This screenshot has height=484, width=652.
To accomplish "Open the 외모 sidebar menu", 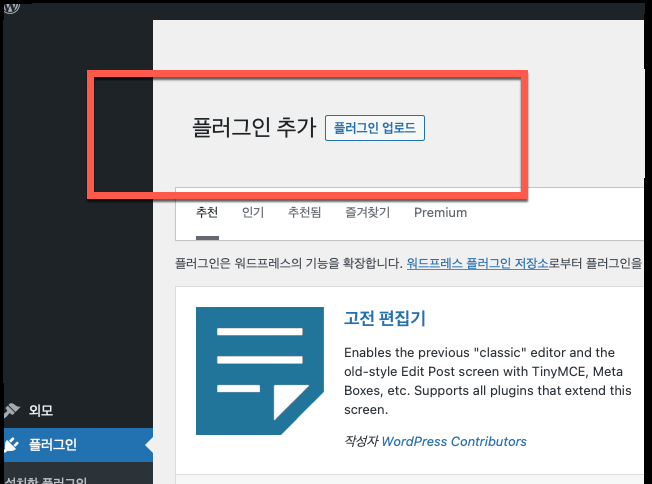I will point(78,410).
